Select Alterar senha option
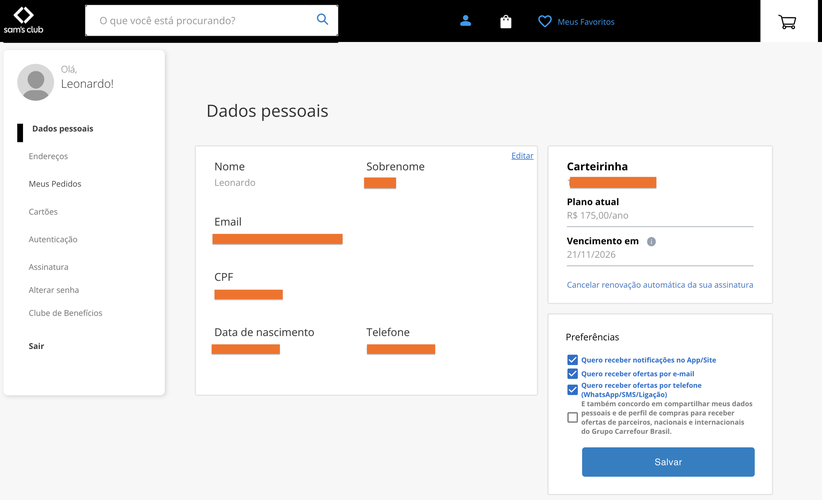This screenshot has height=500, width=822. (53, 290)
